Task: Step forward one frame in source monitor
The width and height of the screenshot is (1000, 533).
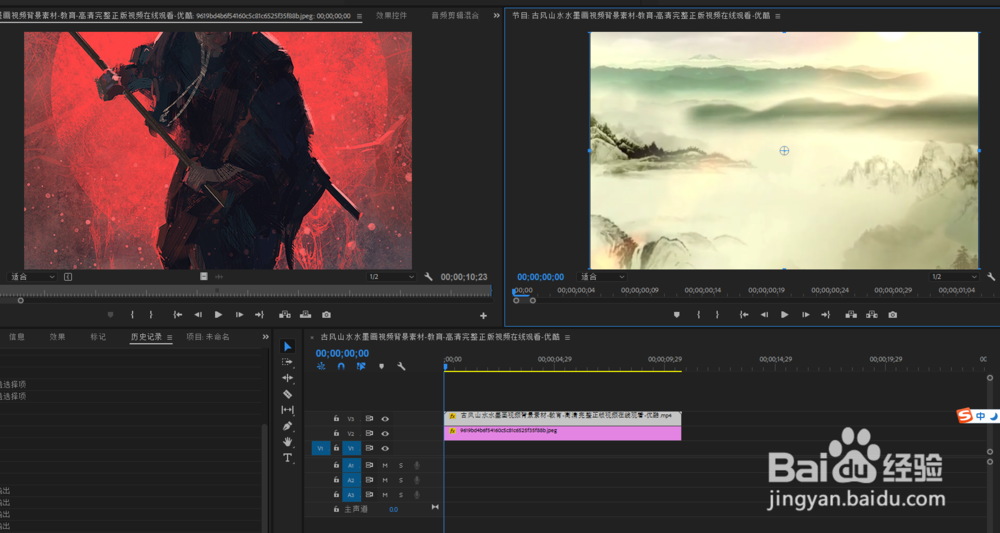Action: pos(239,315)
